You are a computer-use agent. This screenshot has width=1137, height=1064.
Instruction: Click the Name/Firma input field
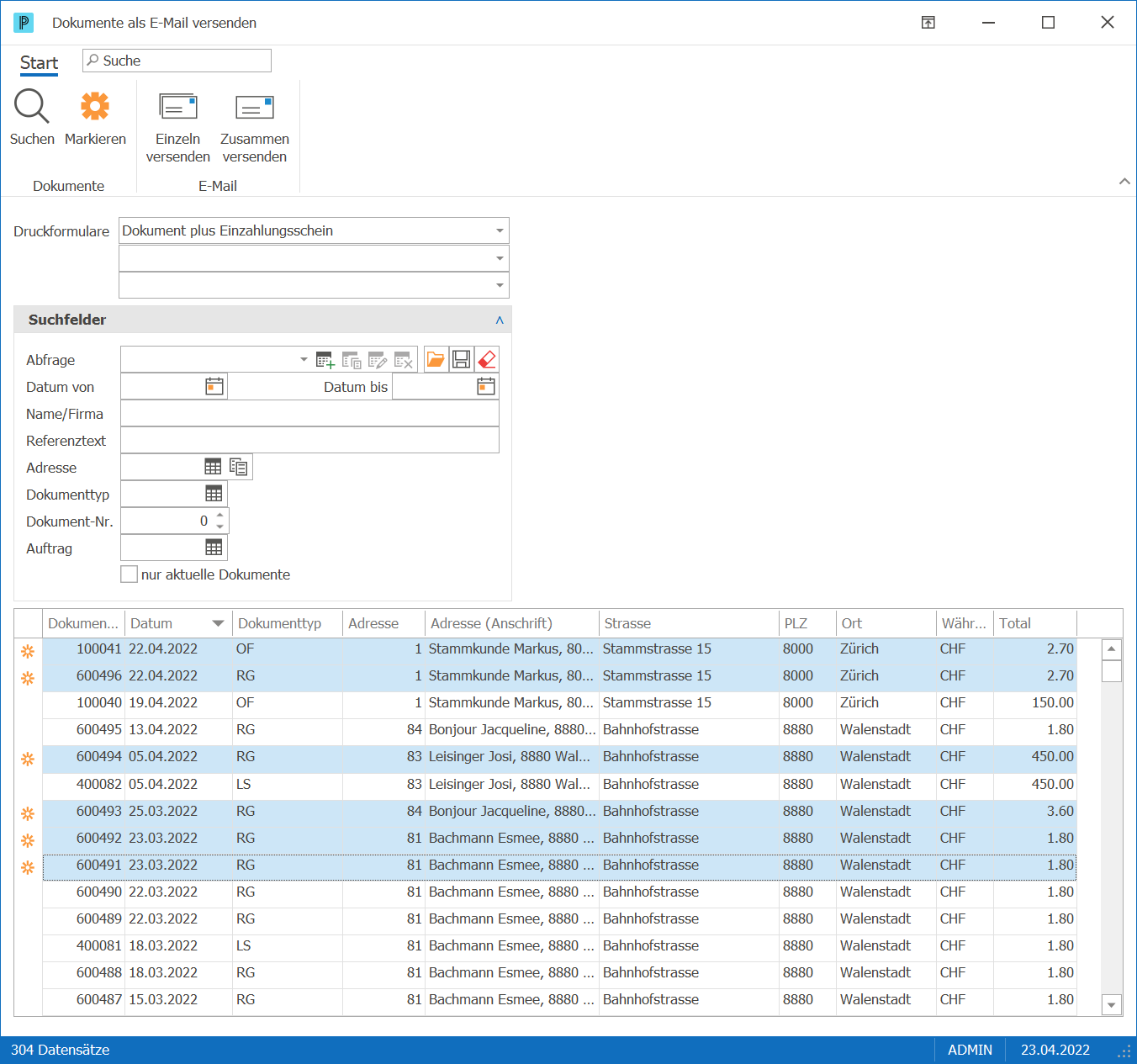tap(309, 413)
